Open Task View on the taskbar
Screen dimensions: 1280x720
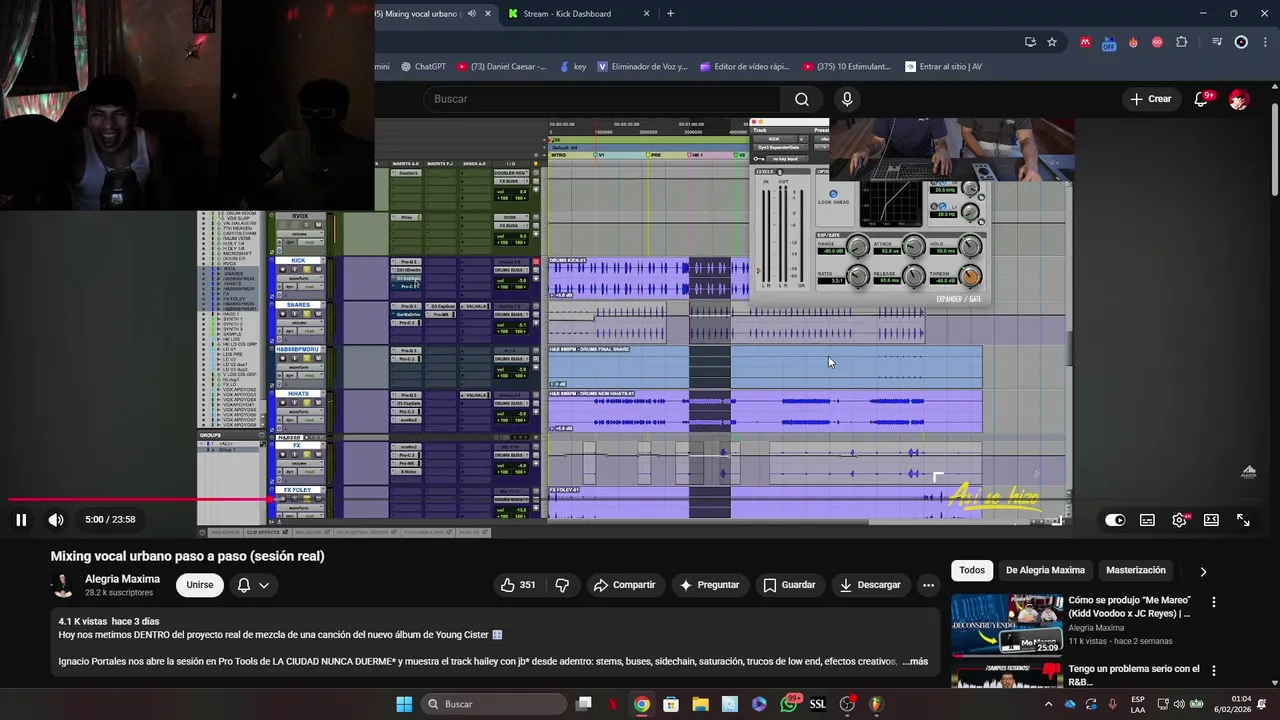(584, 704)
